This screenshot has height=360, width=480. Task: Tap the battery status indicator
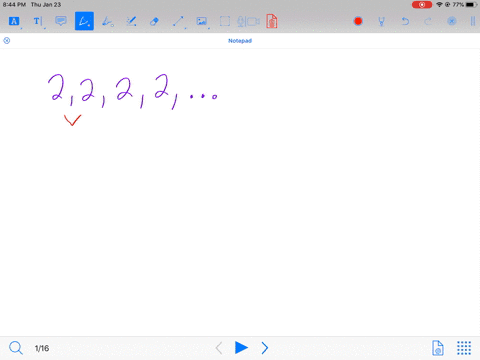(x=471, y=5)
